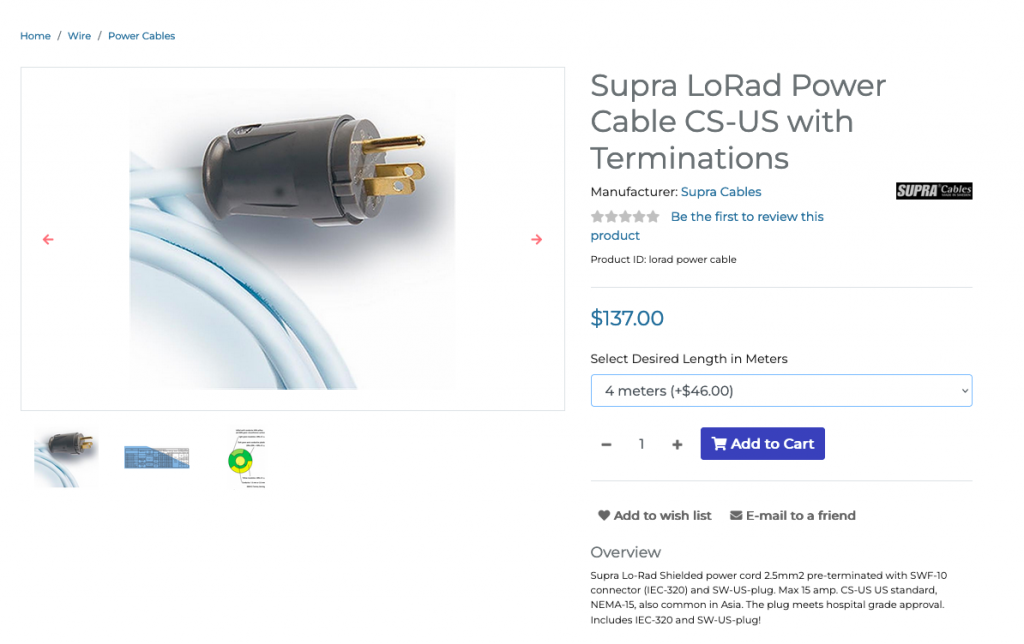This screenshot has width=1024, height=644.
Task: Decrease quantity with the minus icon
Action: point(606,445)
